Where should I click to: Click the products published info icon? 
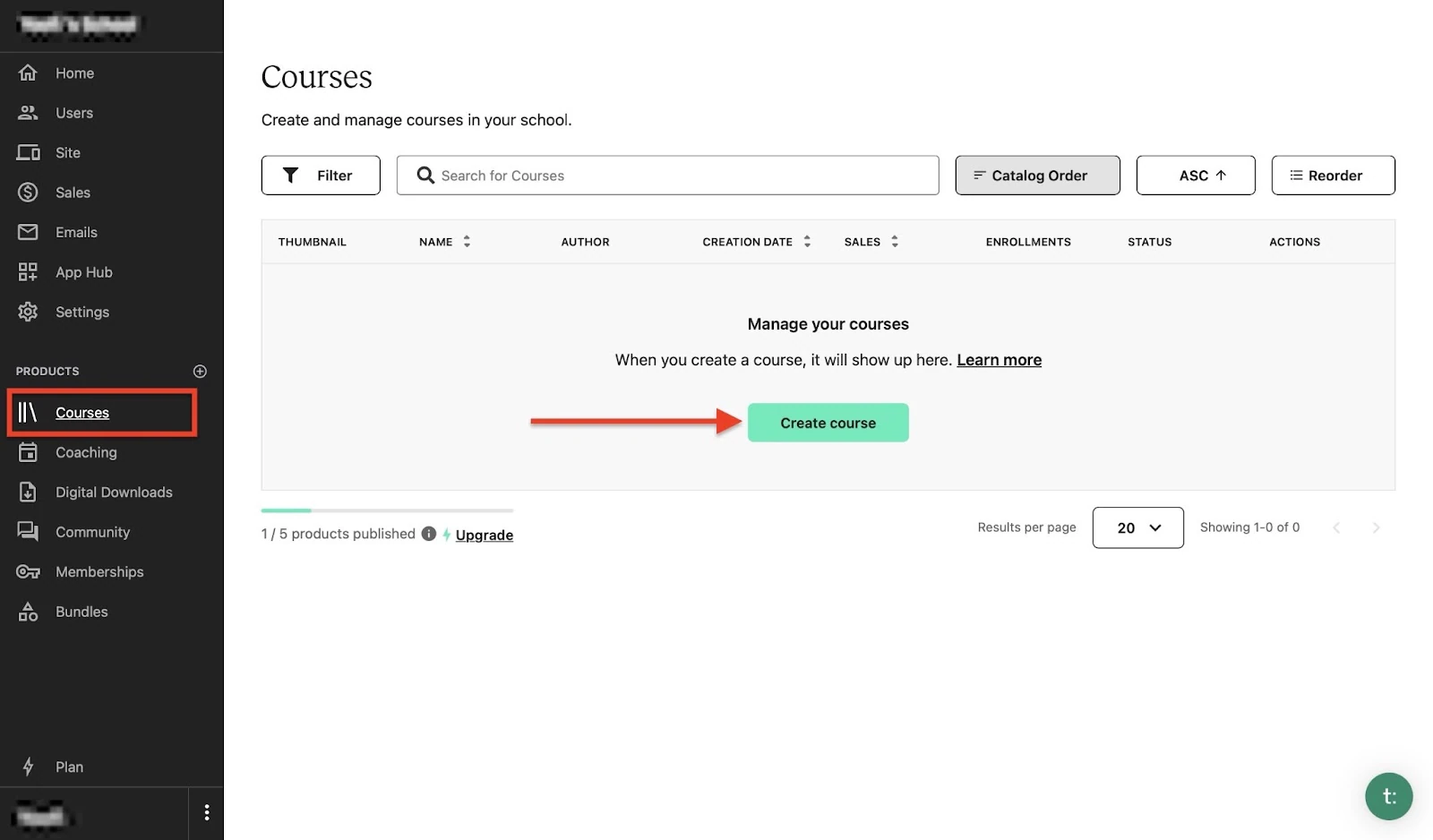click(x=429, y=534)
